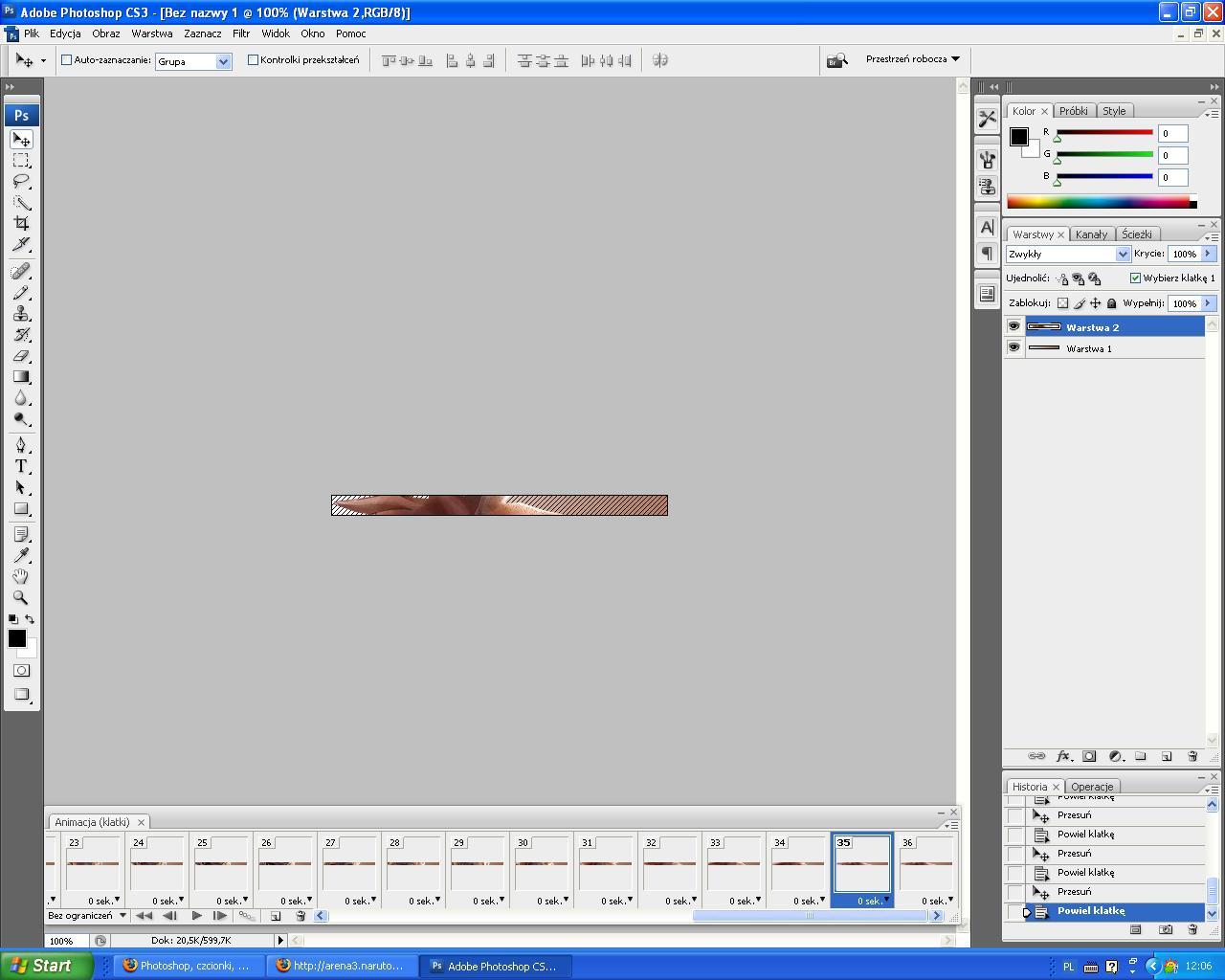
Task: Add a layer style via fx button
Action: click(x=1062, y=756)
